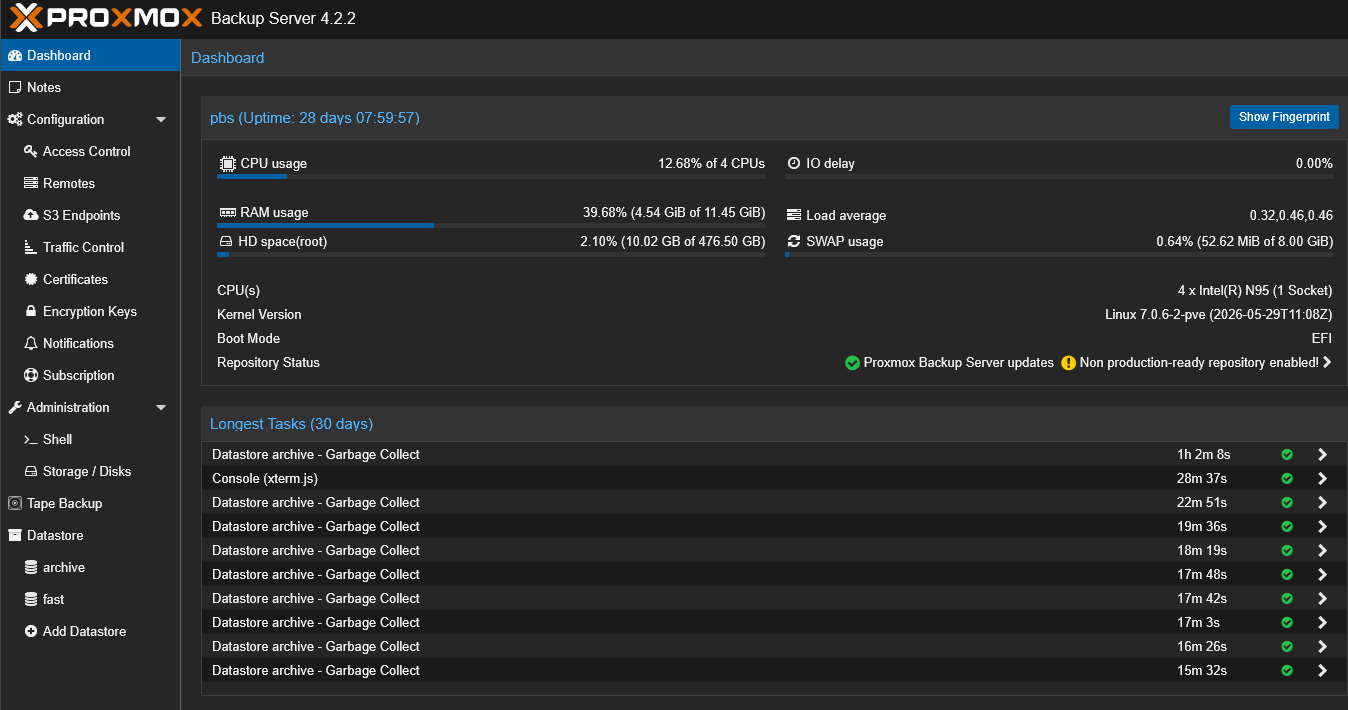Click the 17m 42s Garbage Collect row

[x=774, y=599]
